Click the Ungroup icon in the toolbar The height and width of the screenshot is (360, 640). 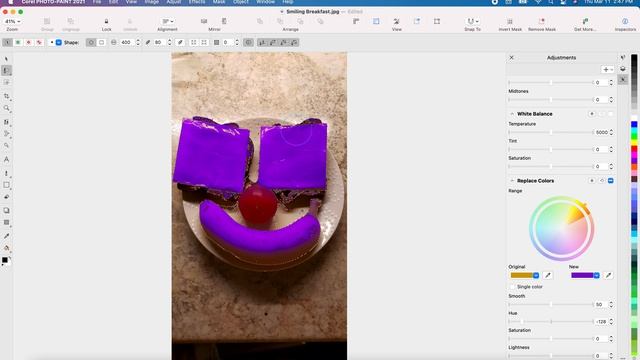pos(71,21)
